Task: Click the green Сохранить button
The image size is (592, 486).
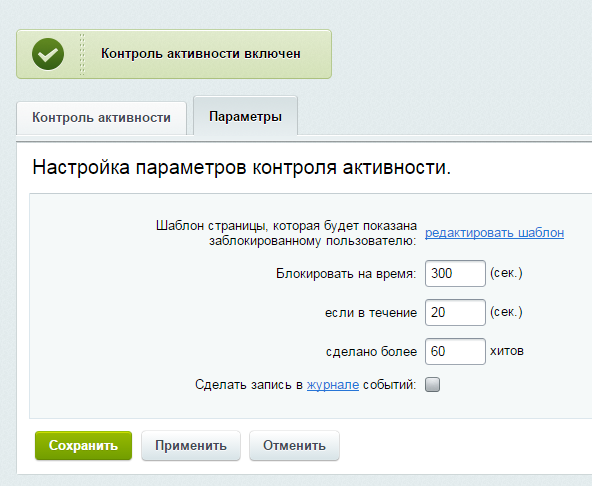Action: tap(83, 446)
